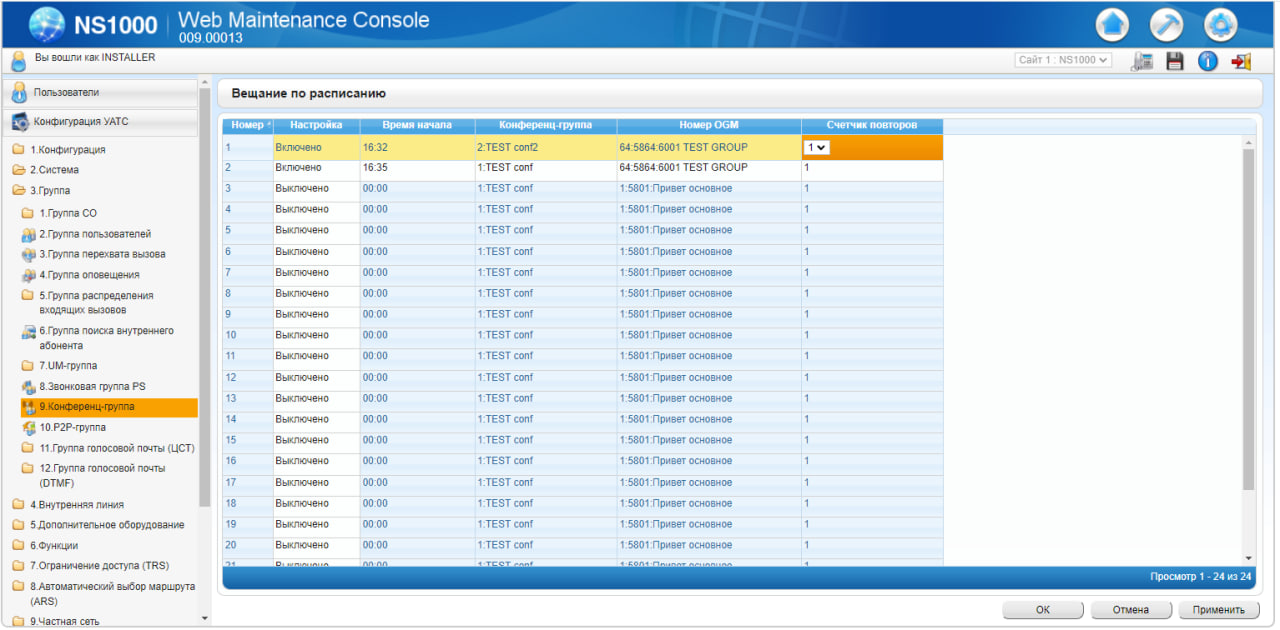This screenshot has height=630, width=1280.
Task: Save system data with the floppy disk icon
Action: click(x=1175, y=61)
